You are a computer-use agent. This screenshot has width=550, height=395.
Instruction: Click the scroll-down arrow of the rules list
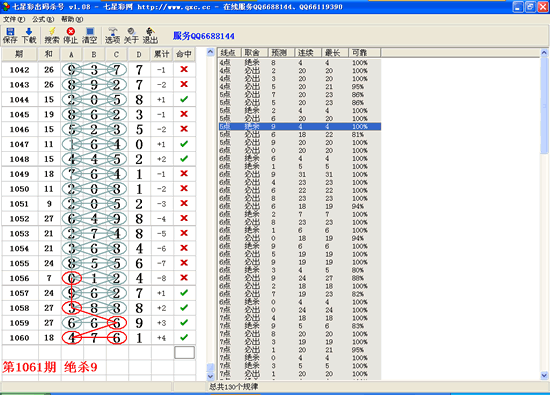[x=544, y=375]
